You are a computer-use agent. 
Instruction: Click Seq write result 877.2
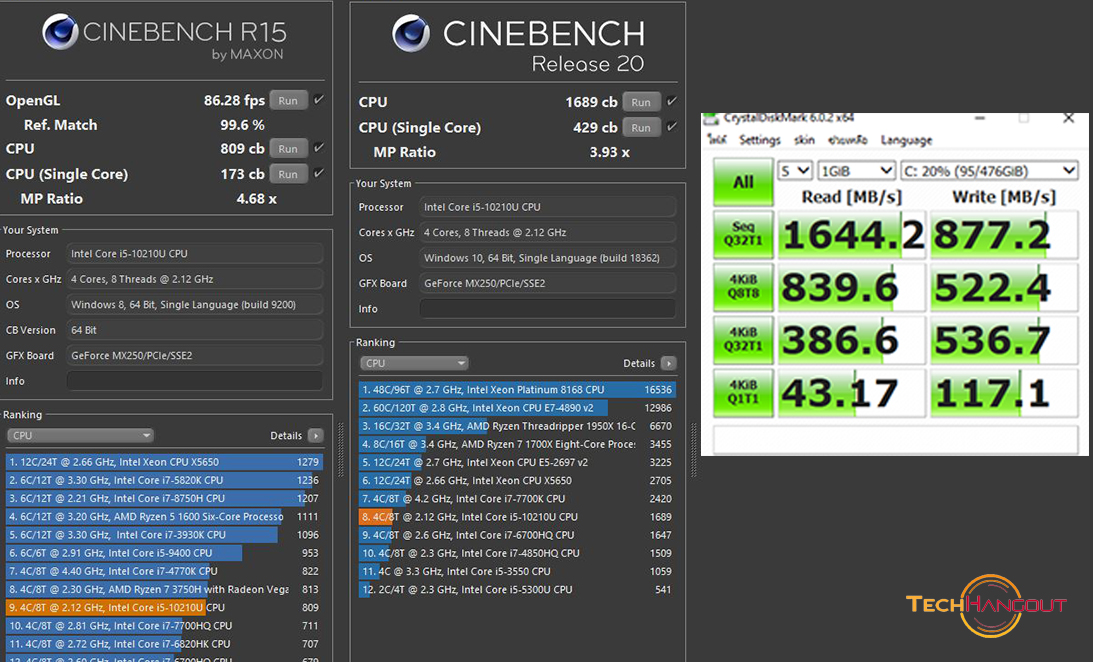tap(1004, 235)
